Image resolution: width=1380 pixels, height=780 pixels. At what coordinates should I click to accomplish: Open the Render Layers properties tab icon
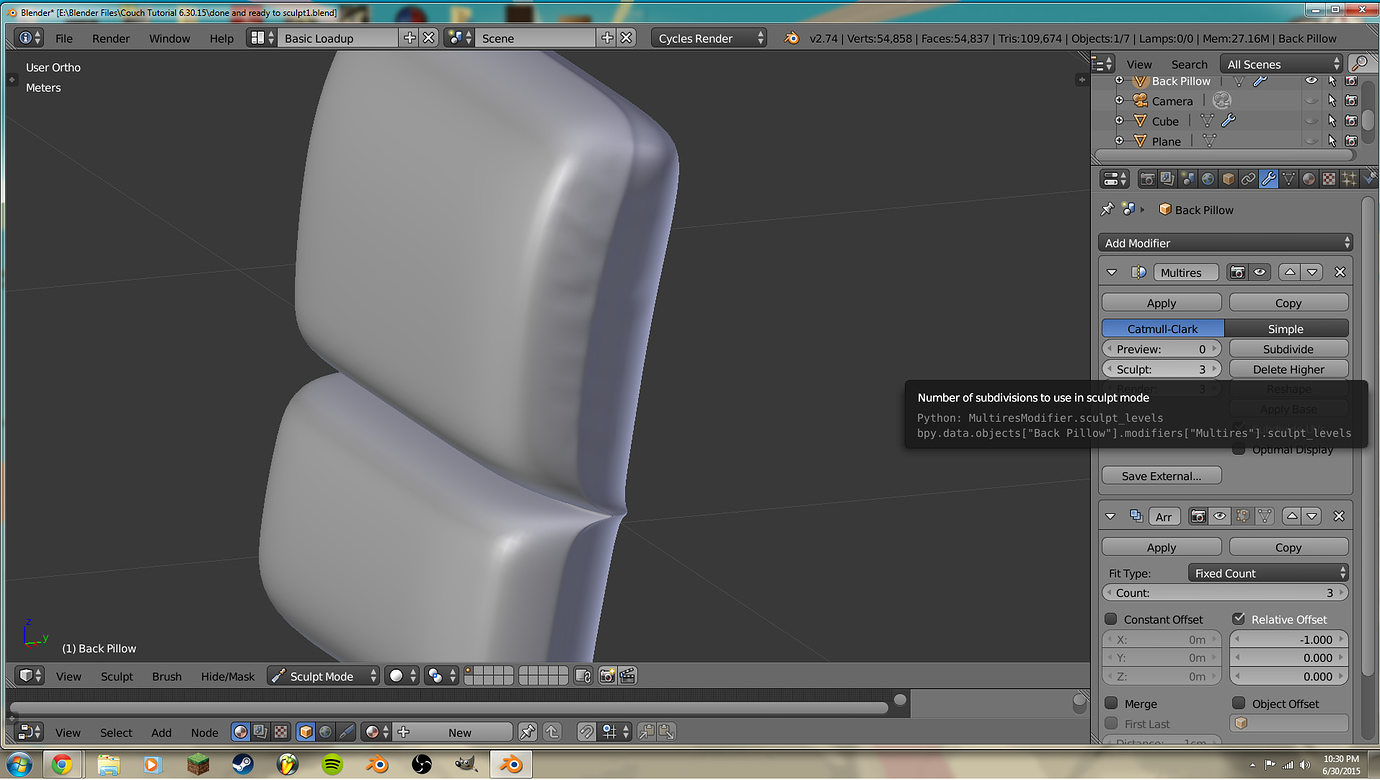point(1168,179)
